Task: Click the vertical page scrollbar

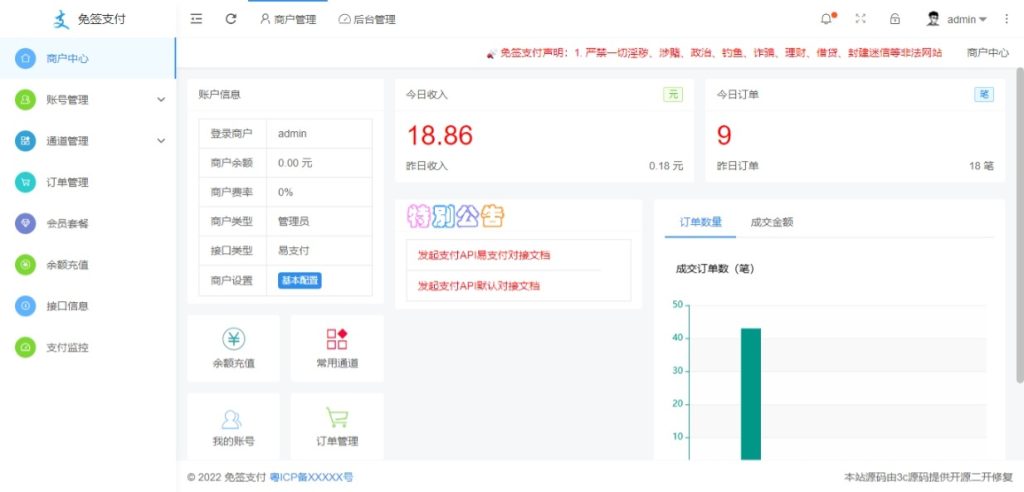Action: point(1019,225)
